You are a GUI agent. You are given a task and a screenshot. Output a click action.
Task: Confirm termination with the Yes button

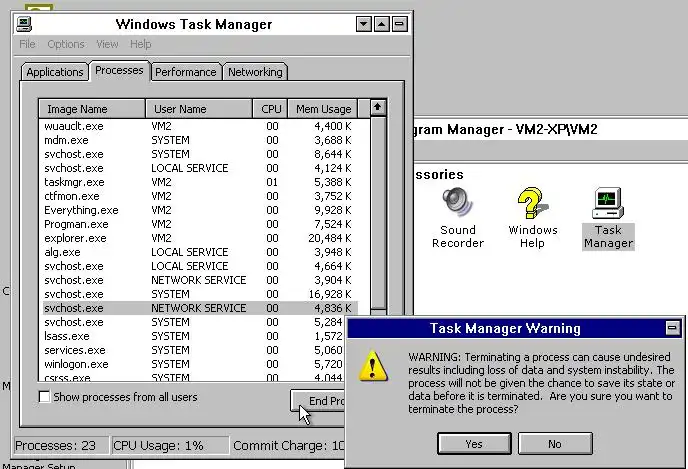(x=474, y=444)
